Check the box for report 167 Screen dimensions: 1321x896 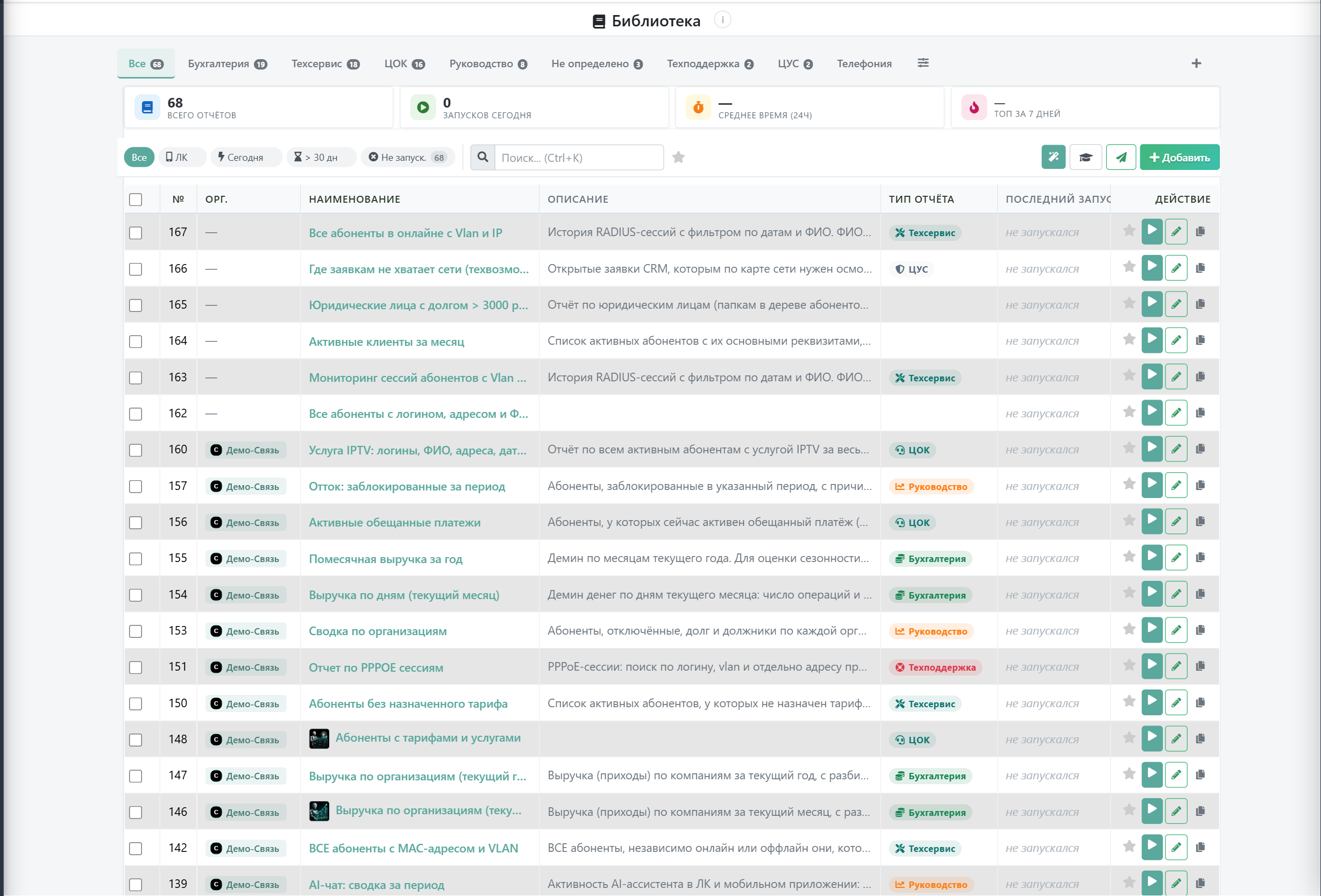click(136, 233)
